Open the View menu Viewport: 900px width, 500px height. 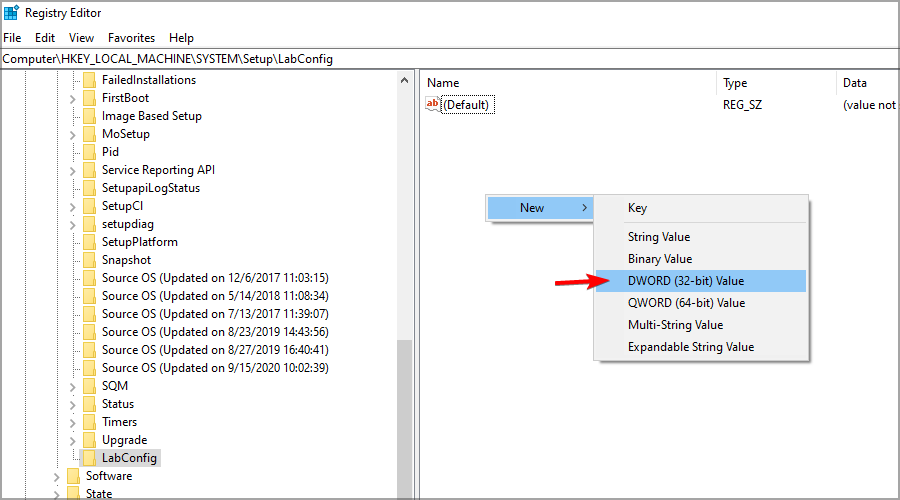(81, 38)
